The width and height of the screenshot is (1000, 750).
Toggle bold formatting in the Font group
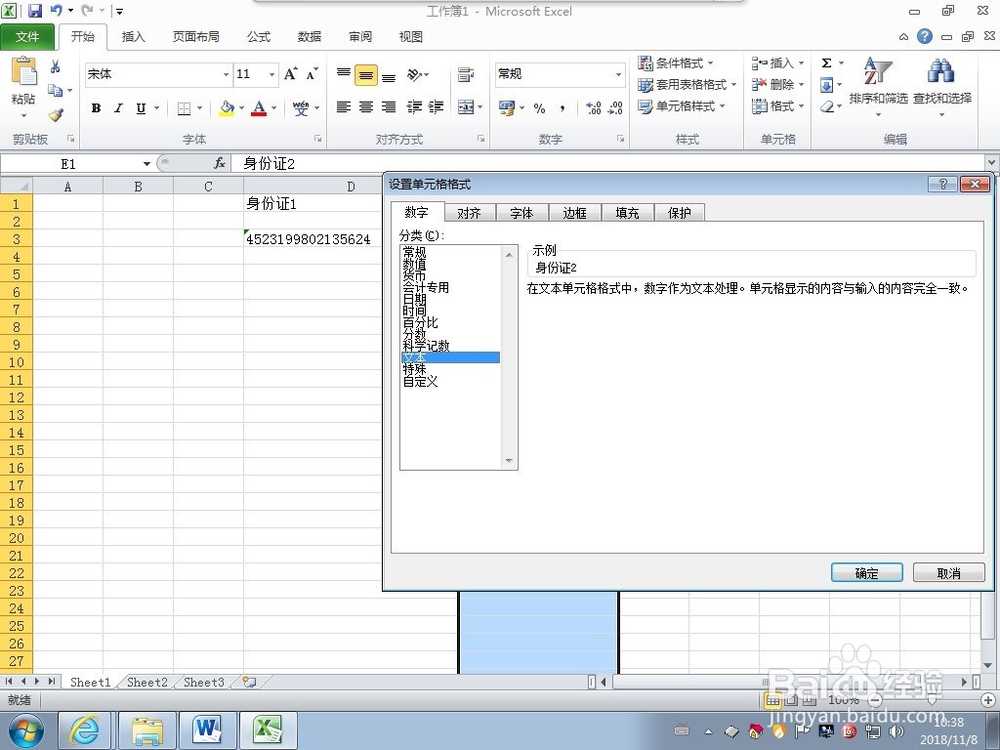click(x=96, y=107)
